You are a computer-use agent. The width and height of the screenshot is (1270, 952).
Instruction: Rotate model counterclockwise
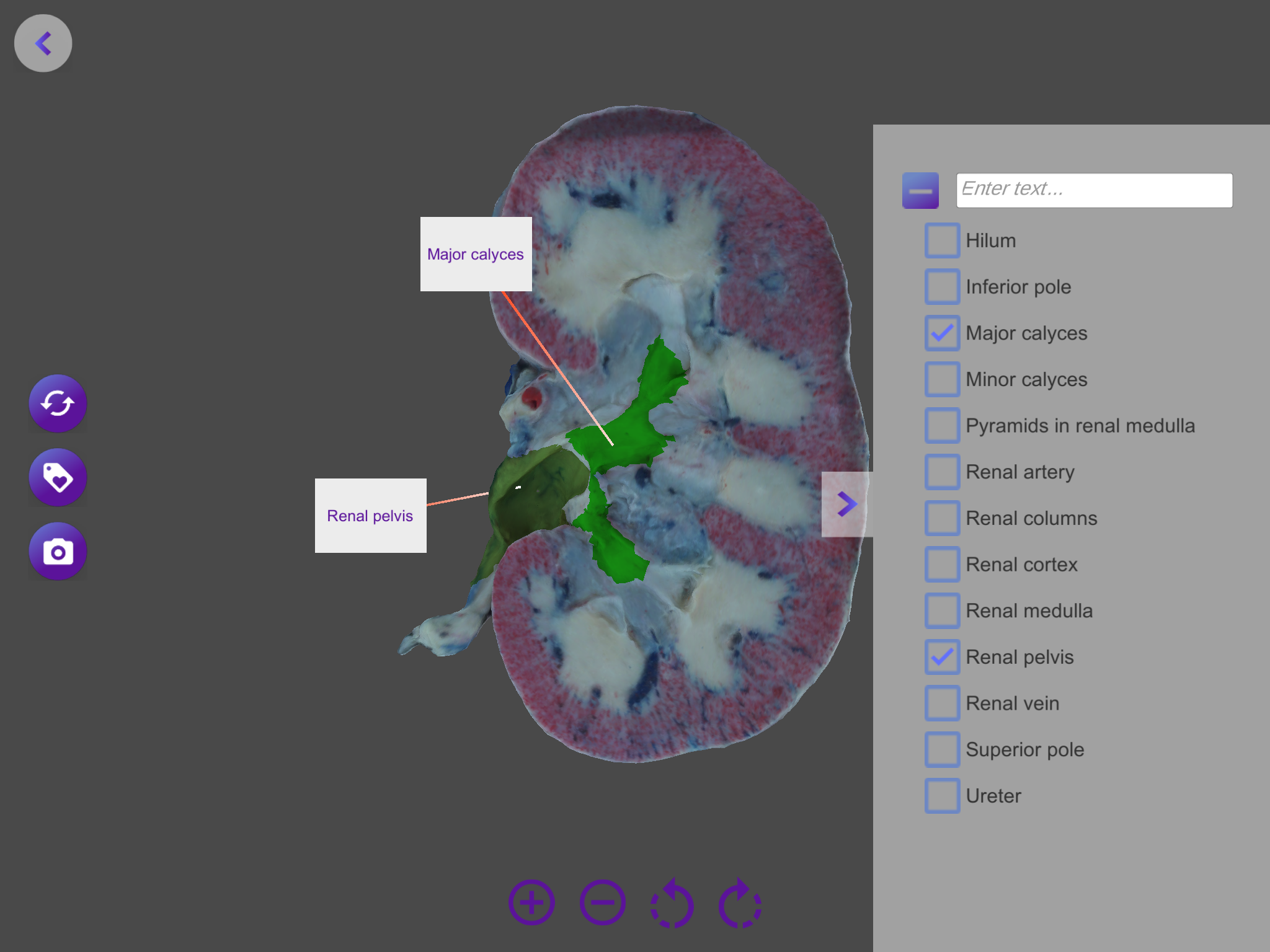(672, 903)
